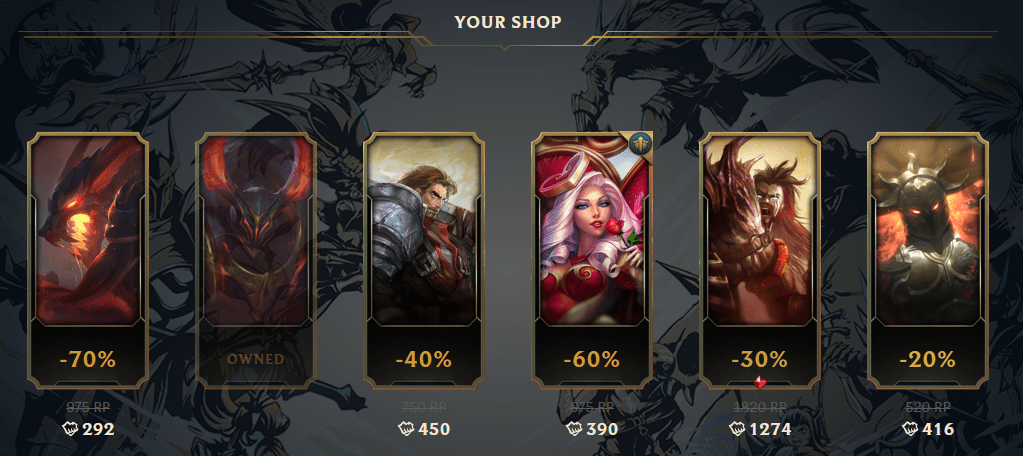Click the YOUR SHOP title header
The width and height of the screenshot is (1023, 456).
pyautogui.click(x=508, y=22)
